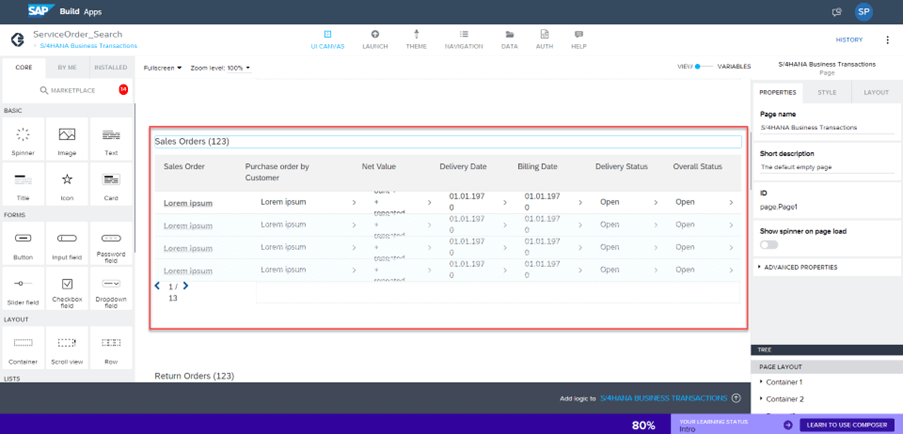Edit the Page name input field
903x434 pixels.
pos(826,128)
